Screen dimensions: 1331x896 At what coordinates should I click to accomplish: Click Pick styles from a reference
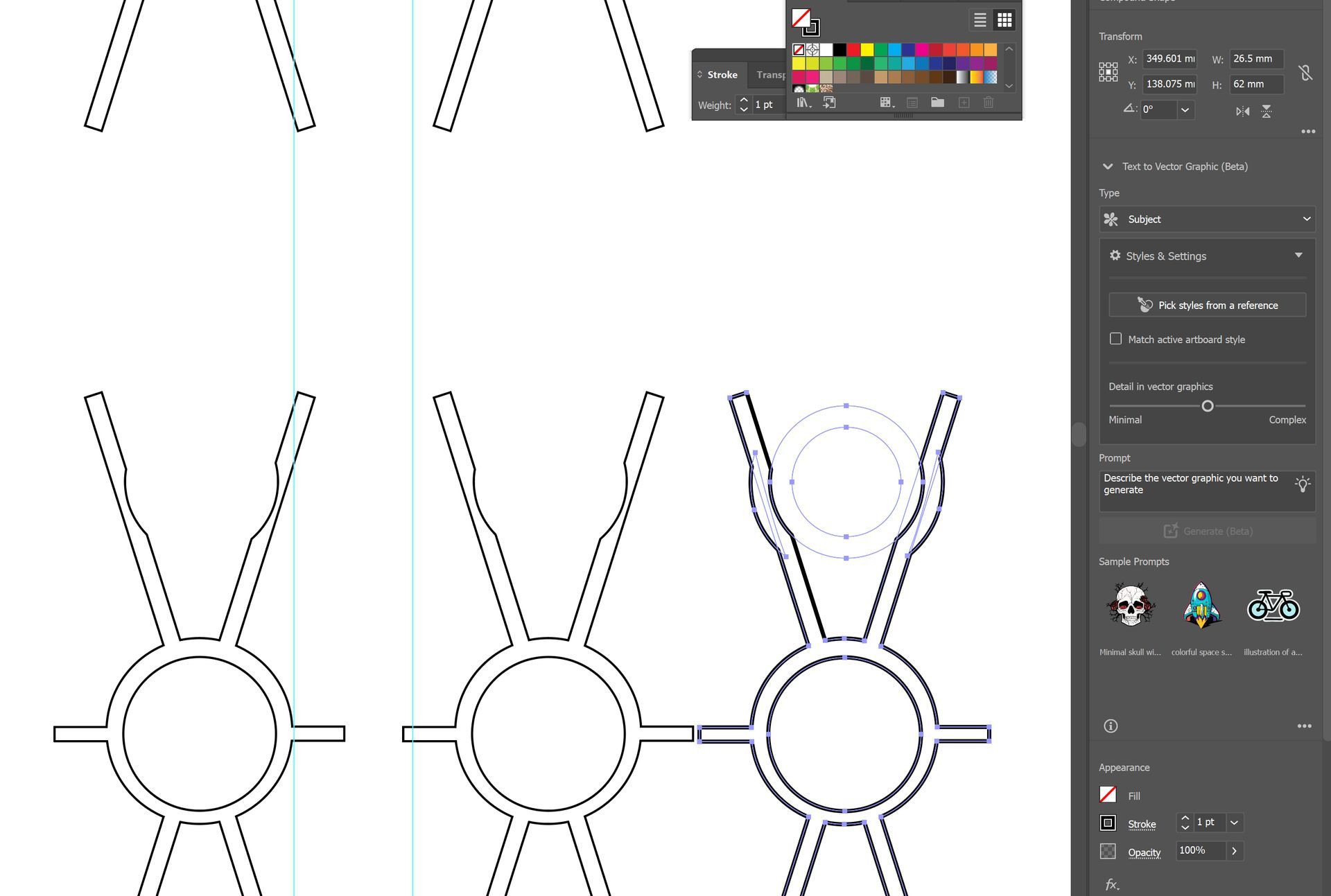click(1207, 305)
